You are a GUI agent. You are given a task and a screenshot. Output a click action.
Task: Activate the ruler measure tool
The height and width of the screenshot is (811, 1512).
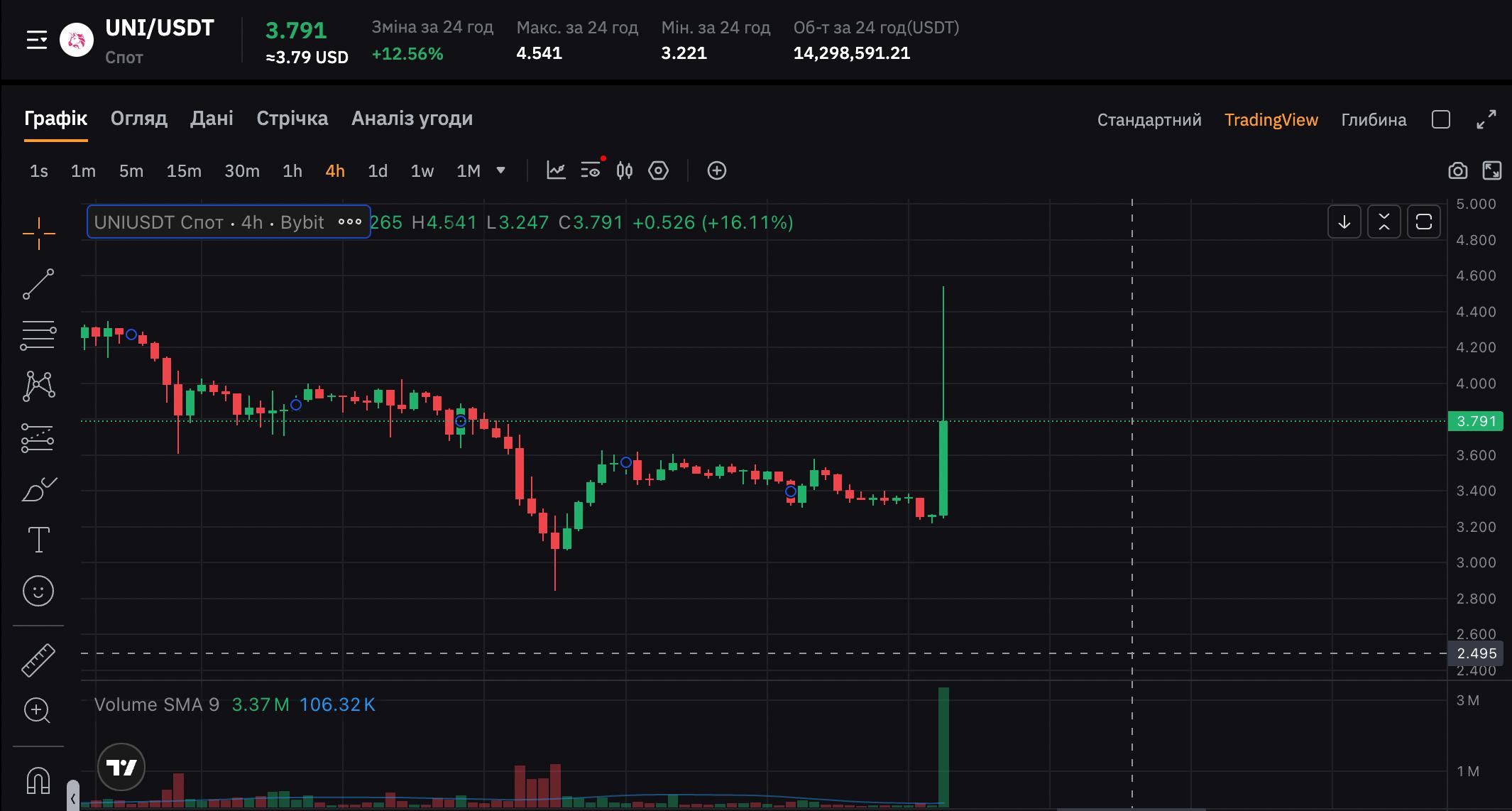tap(38, 660)
